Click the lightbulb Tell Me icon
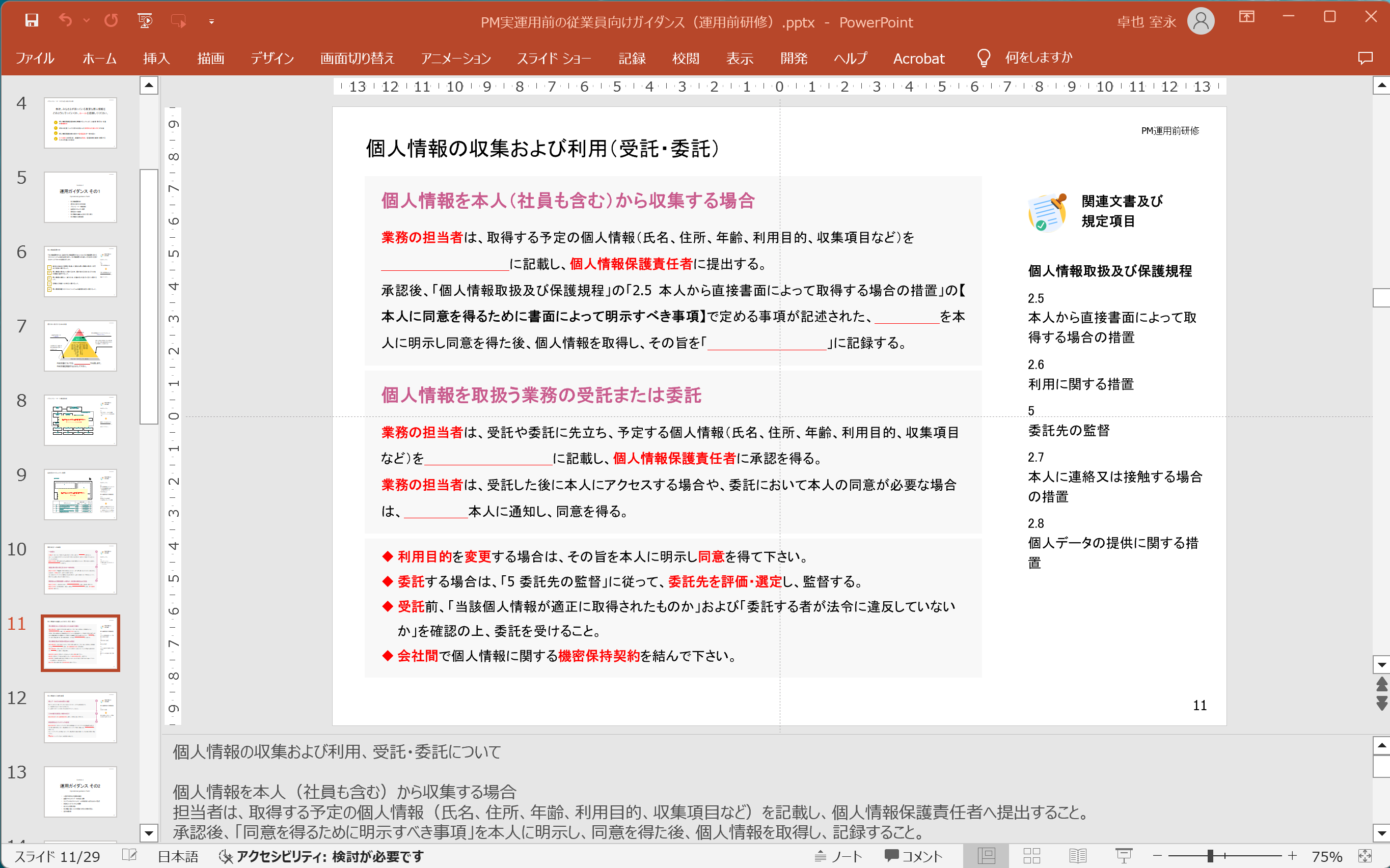This screenshot has height=868, width=1390. pyautogui.click(x=984, y=58)
